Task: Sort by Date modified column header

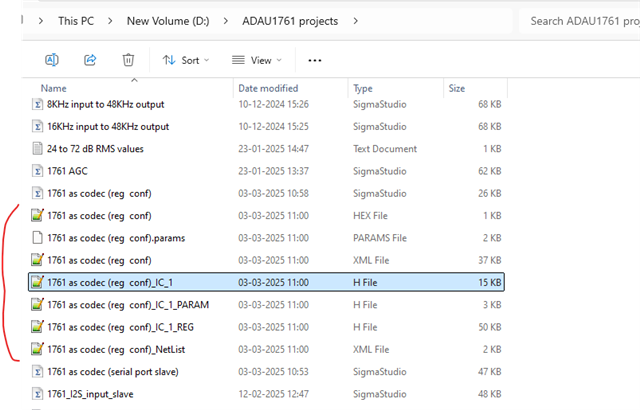Action: click(268, 88)
